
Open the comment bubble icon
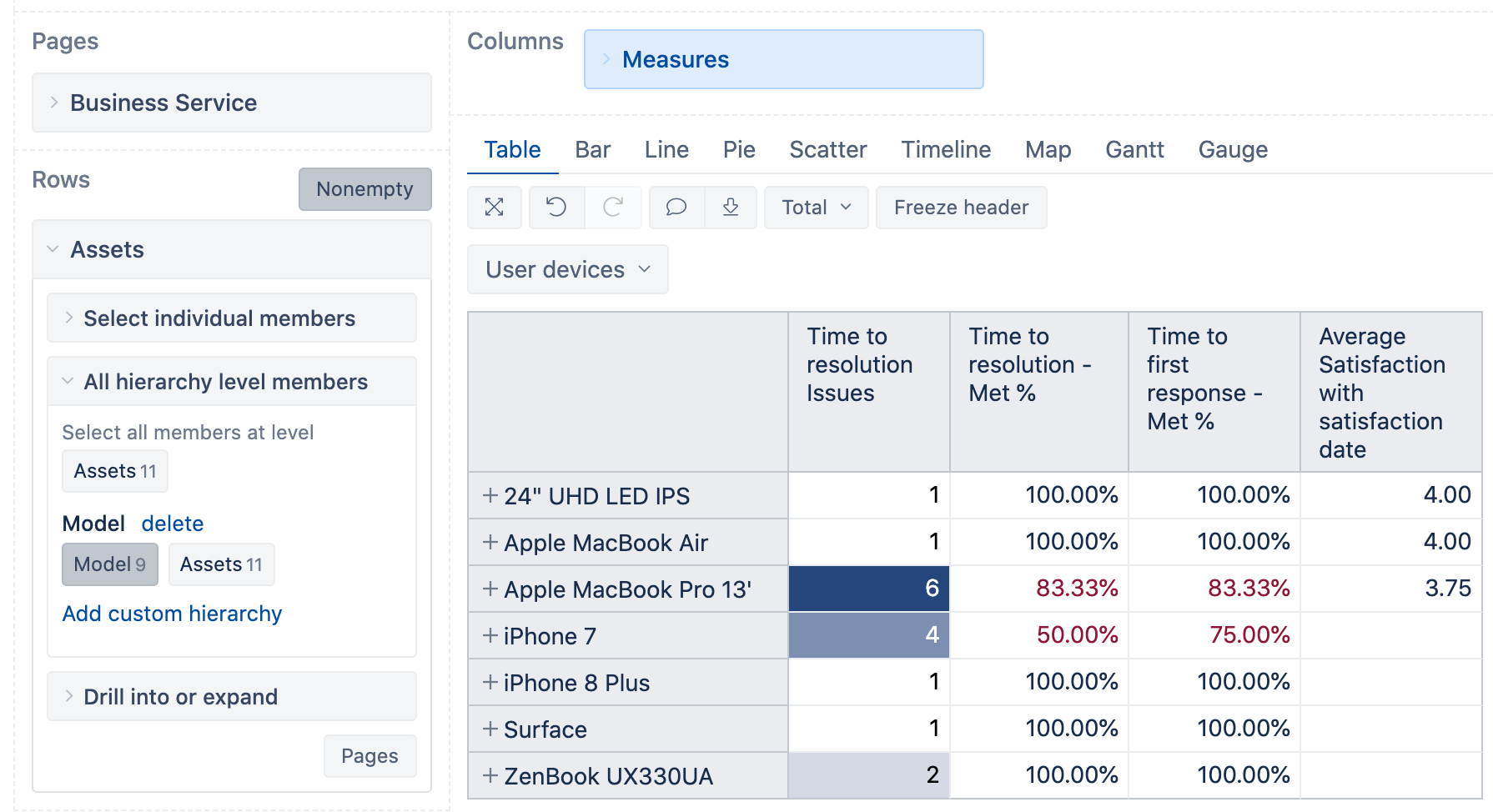coord(676,208)
